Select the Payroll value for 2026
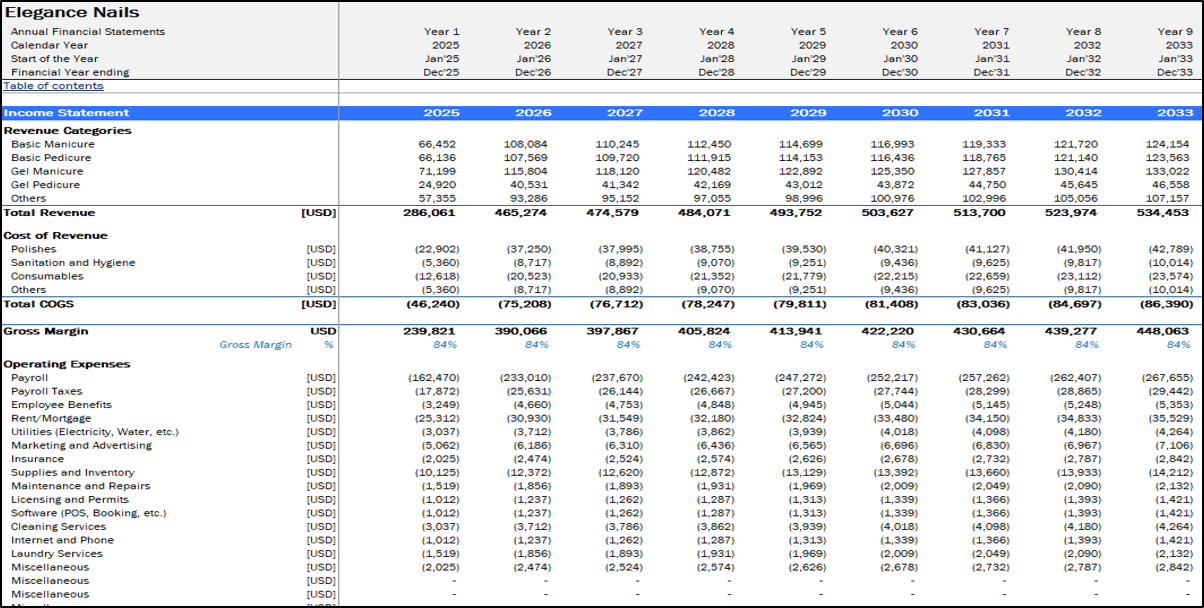This screenshot has height=608, width=1204. click(x=525, y=378)
